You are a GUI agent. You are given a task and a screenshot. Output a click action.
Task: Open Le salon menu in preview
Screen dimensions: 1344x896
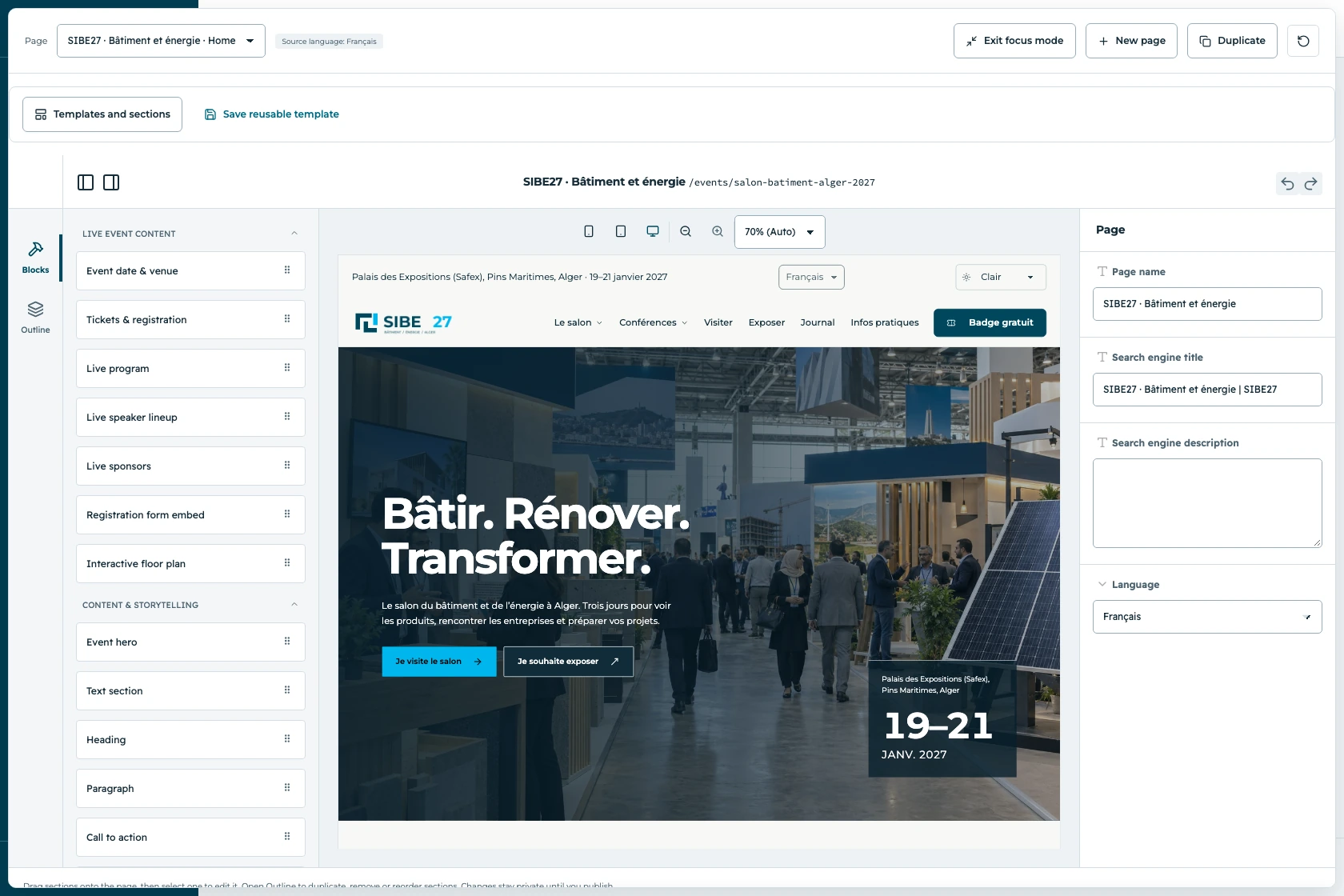click(x=578, y=322)
